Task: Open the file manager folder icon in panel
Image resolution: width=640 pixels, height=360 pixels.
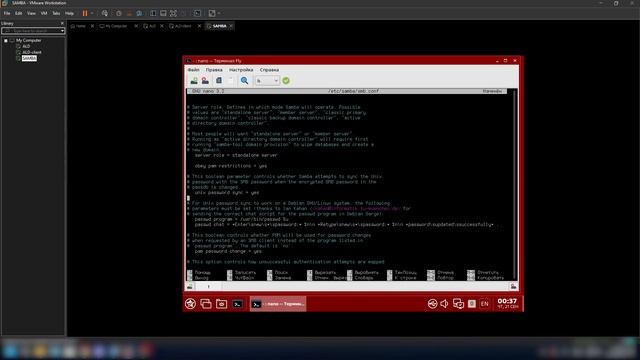Action: coord(222,303)
